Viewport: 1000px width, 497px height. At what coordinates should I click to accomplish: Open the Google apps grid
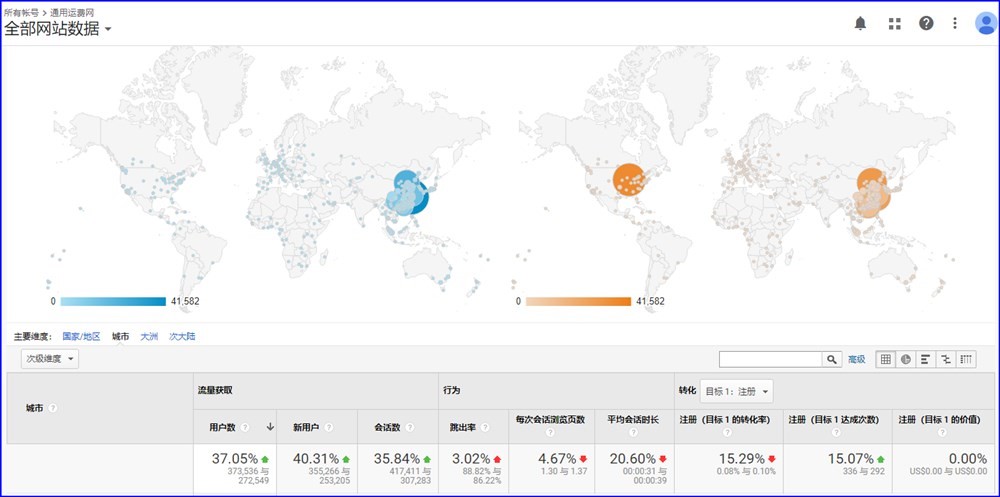894,23
